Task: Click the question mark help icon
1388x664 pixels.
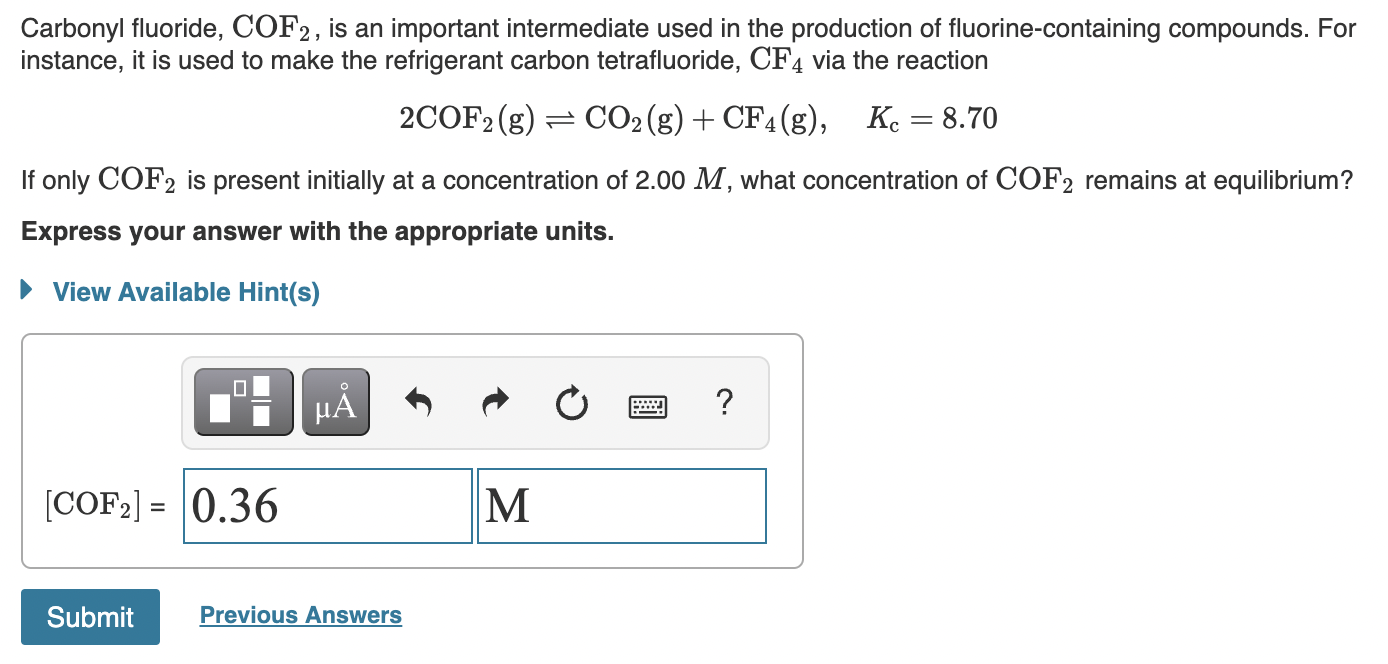Action: point(723,402)
